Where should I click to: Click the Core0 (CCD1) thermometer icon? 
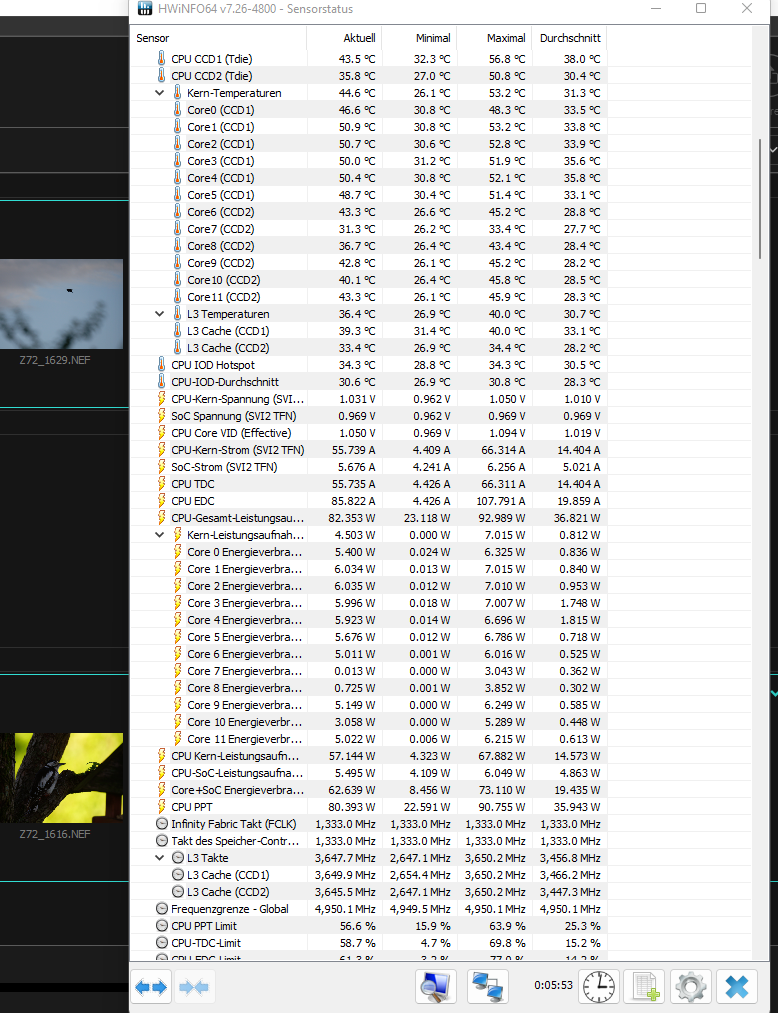click(178, 109)
